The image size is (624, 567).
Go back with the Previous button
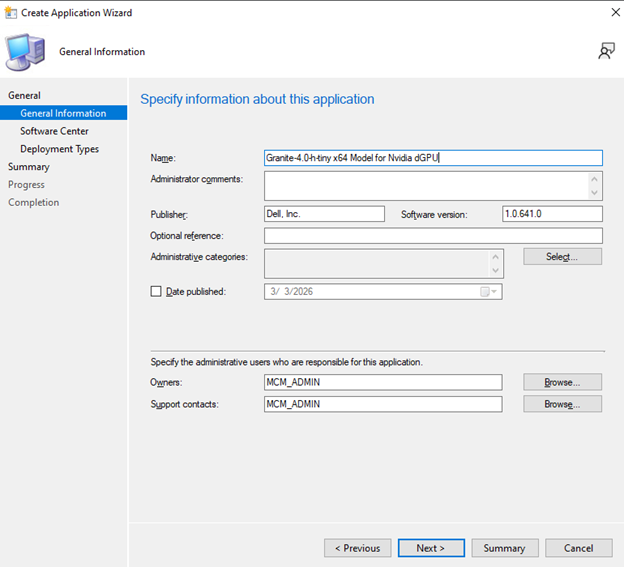358,548
